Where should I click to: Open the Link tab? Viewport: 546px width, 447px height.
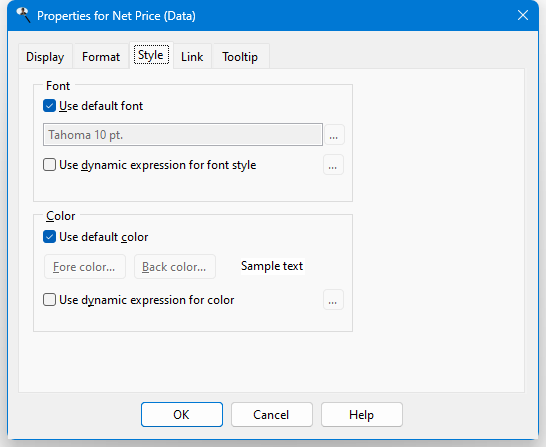pos(192,56)
